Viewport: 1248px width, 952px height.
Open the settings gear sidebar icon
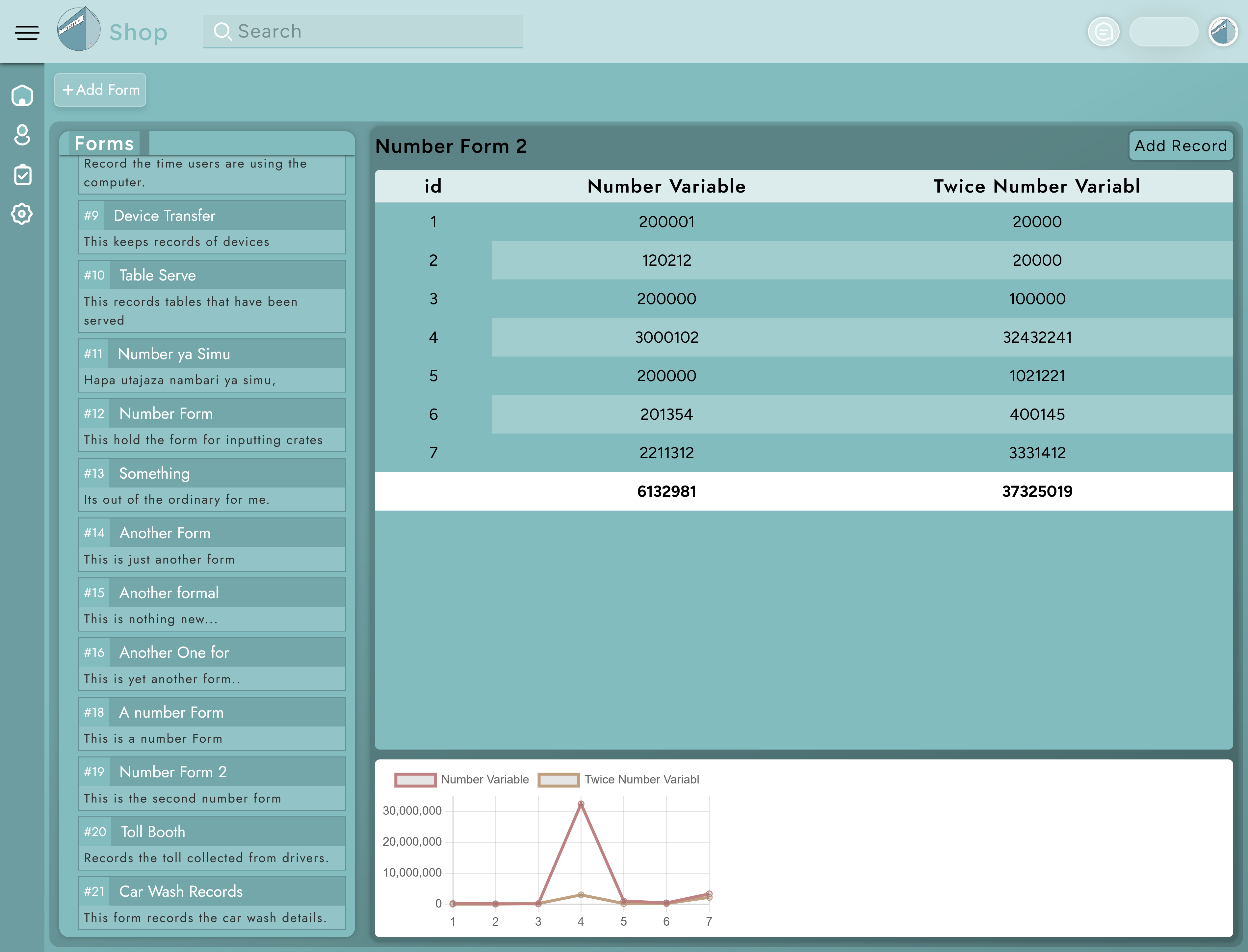[22, 214]
